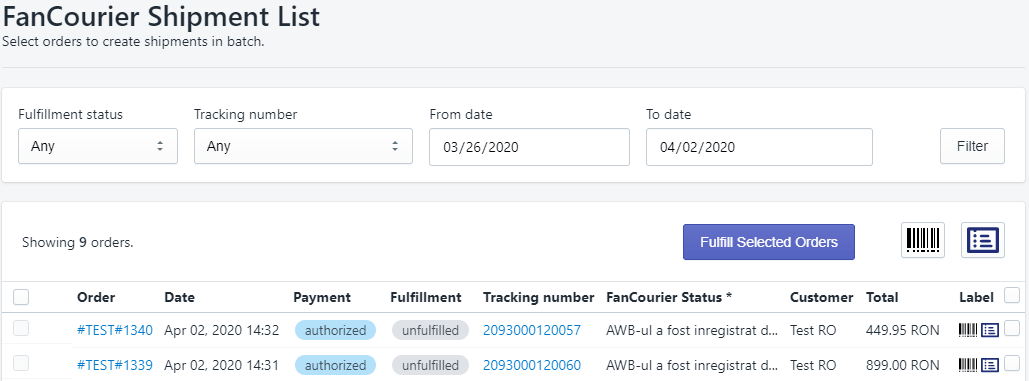Open the Tracking number filter dropdown

[x=303, y=146]
